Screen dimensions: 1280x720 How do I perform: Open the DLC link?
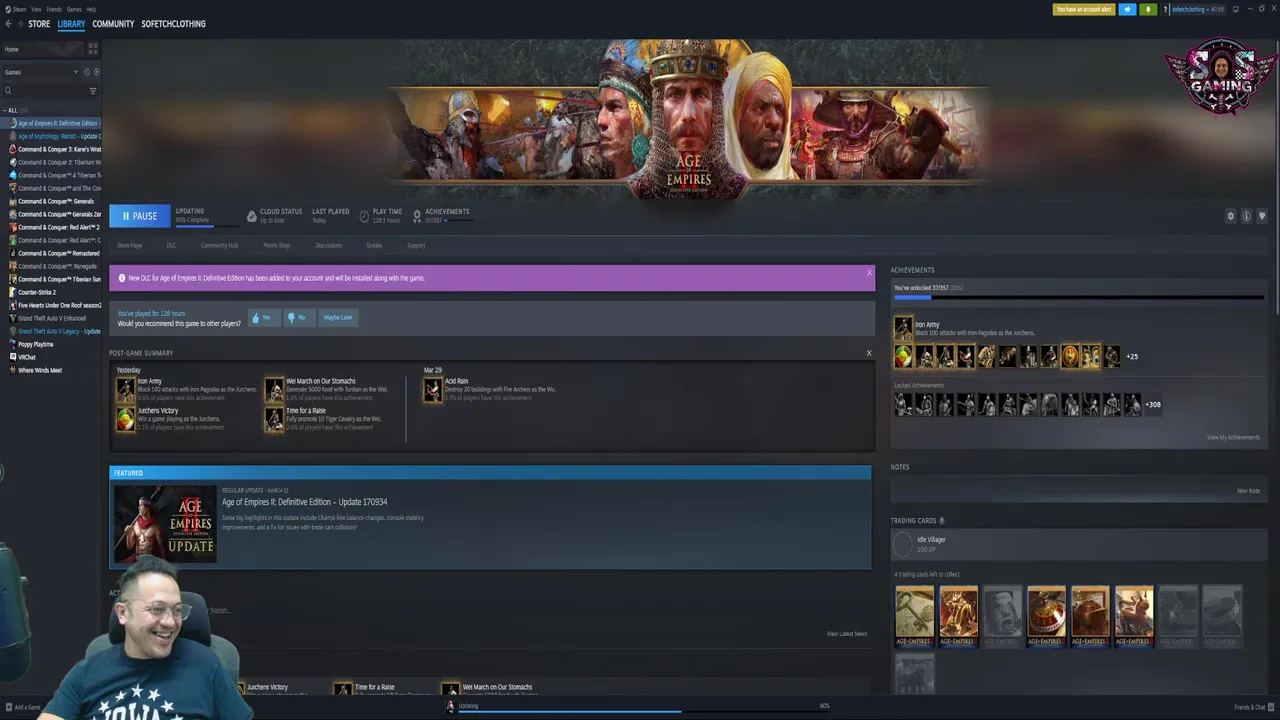(x=171, y=245)
